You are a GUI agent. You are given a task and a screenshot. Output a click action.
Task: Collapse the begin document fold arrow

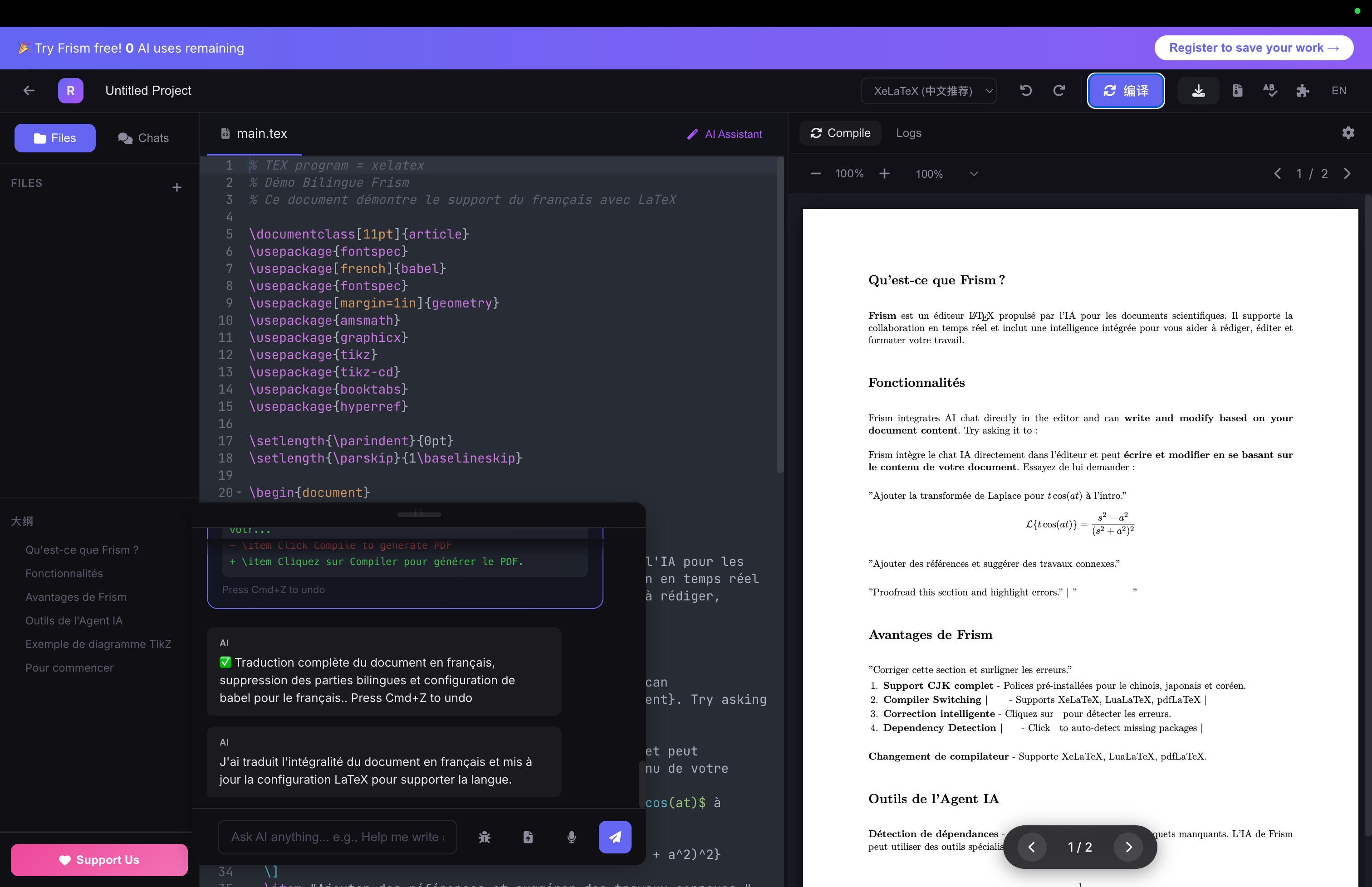239,492
